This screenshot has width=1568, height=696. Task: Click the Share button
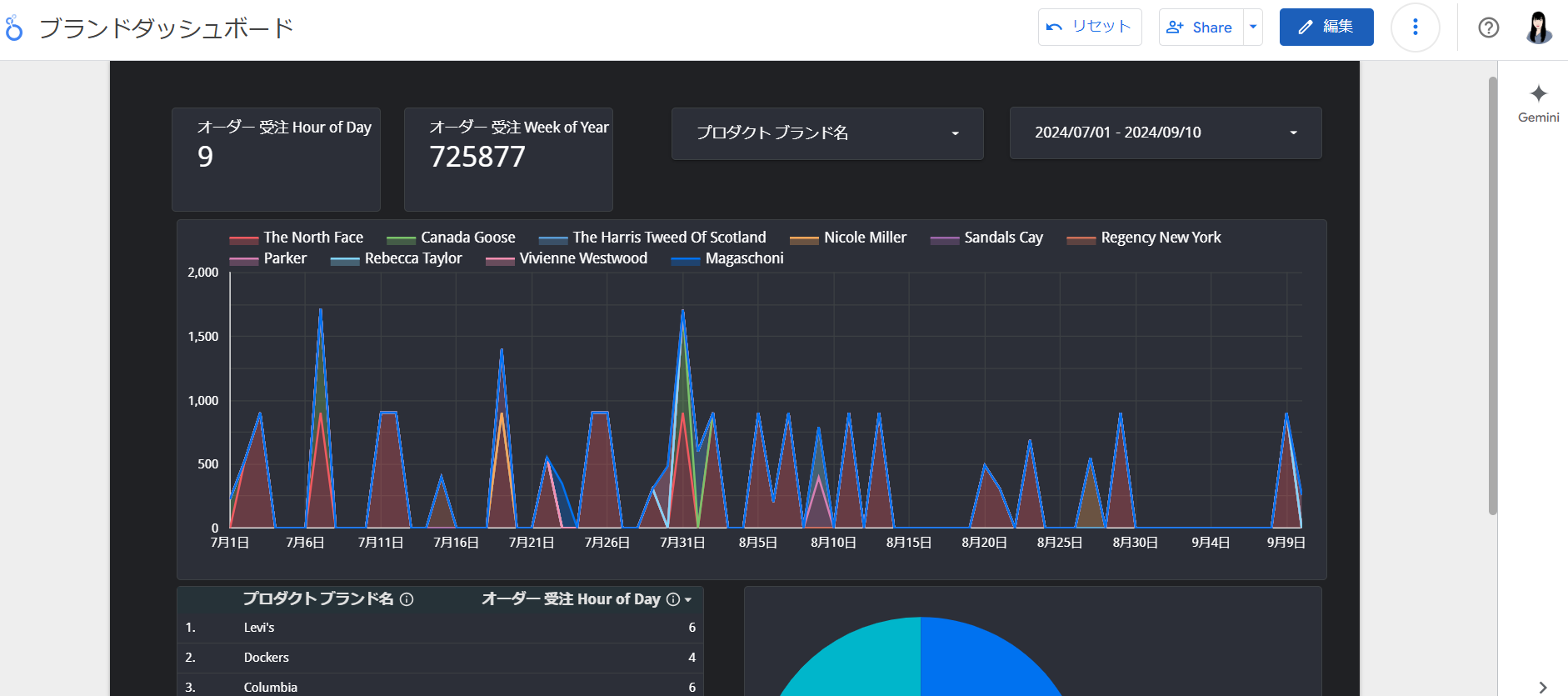click(x=1201, y=27)
